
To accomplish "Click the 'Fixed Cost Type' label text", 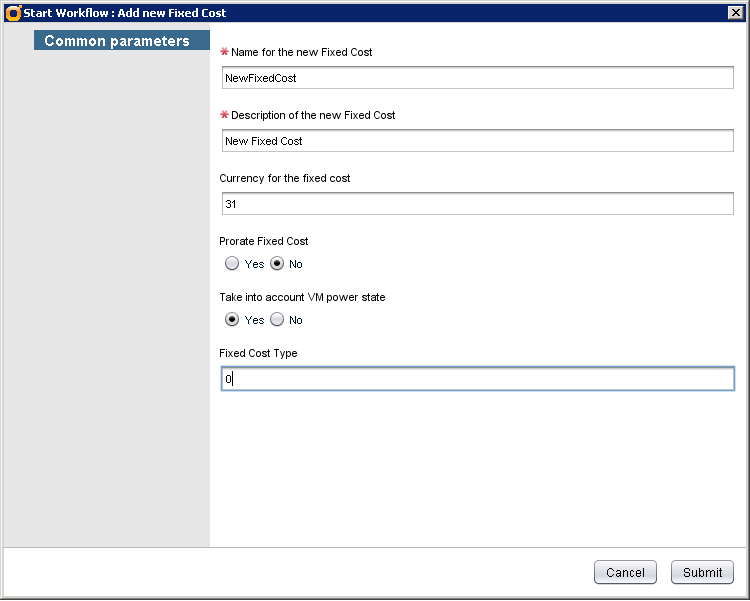I will [x=258, y=353].
